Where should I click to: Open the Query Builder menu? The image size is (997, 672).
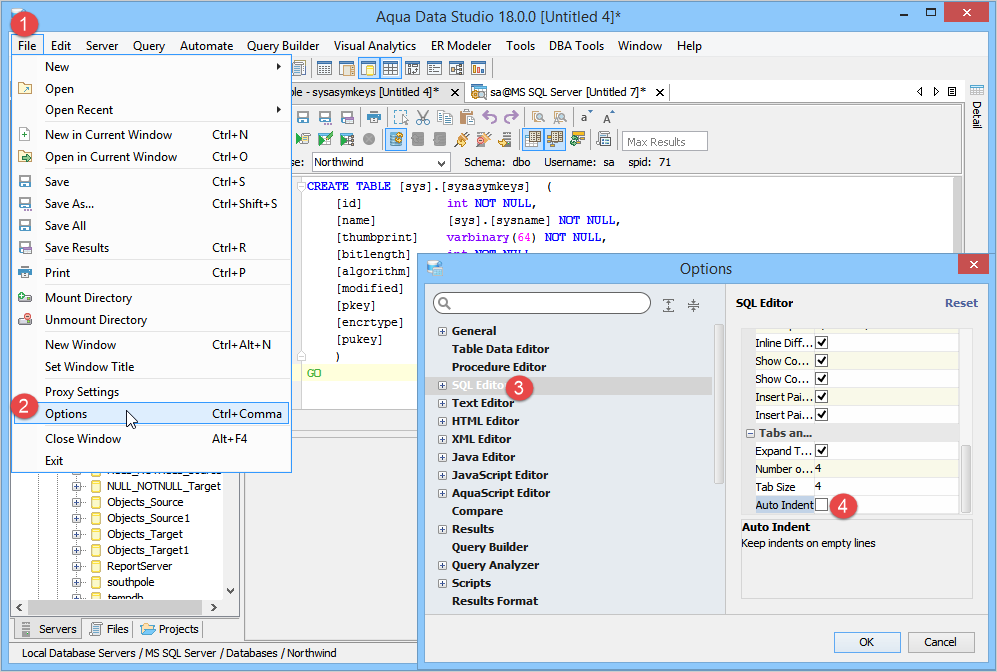click(x=283, y=46)
